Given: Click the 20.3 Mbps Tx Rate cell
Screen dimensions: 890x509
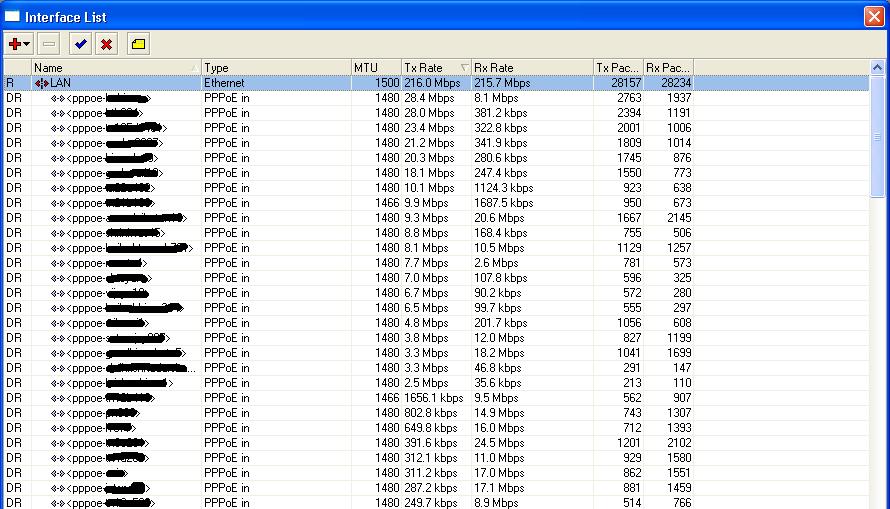Looking at the screenshot, I should 429,158.
